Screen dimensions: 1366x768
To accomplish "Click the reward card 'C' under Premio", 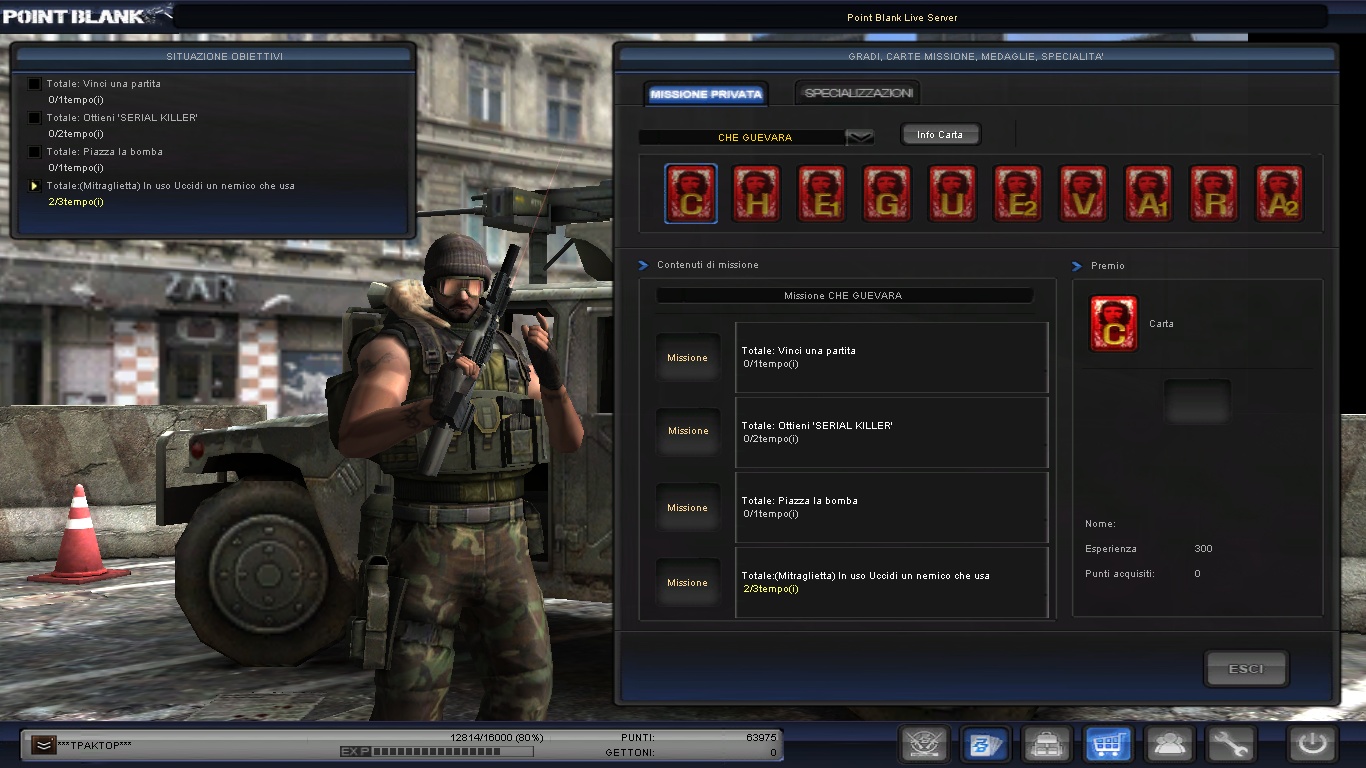I will (1113, 324).
